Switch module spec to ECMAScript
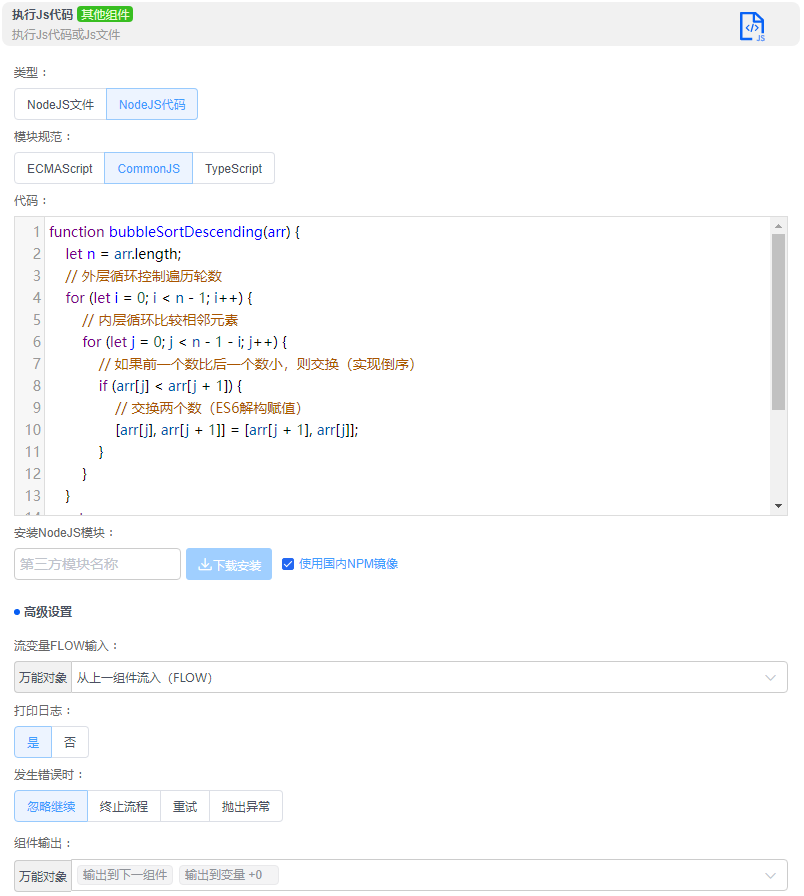 click(58, 168)
